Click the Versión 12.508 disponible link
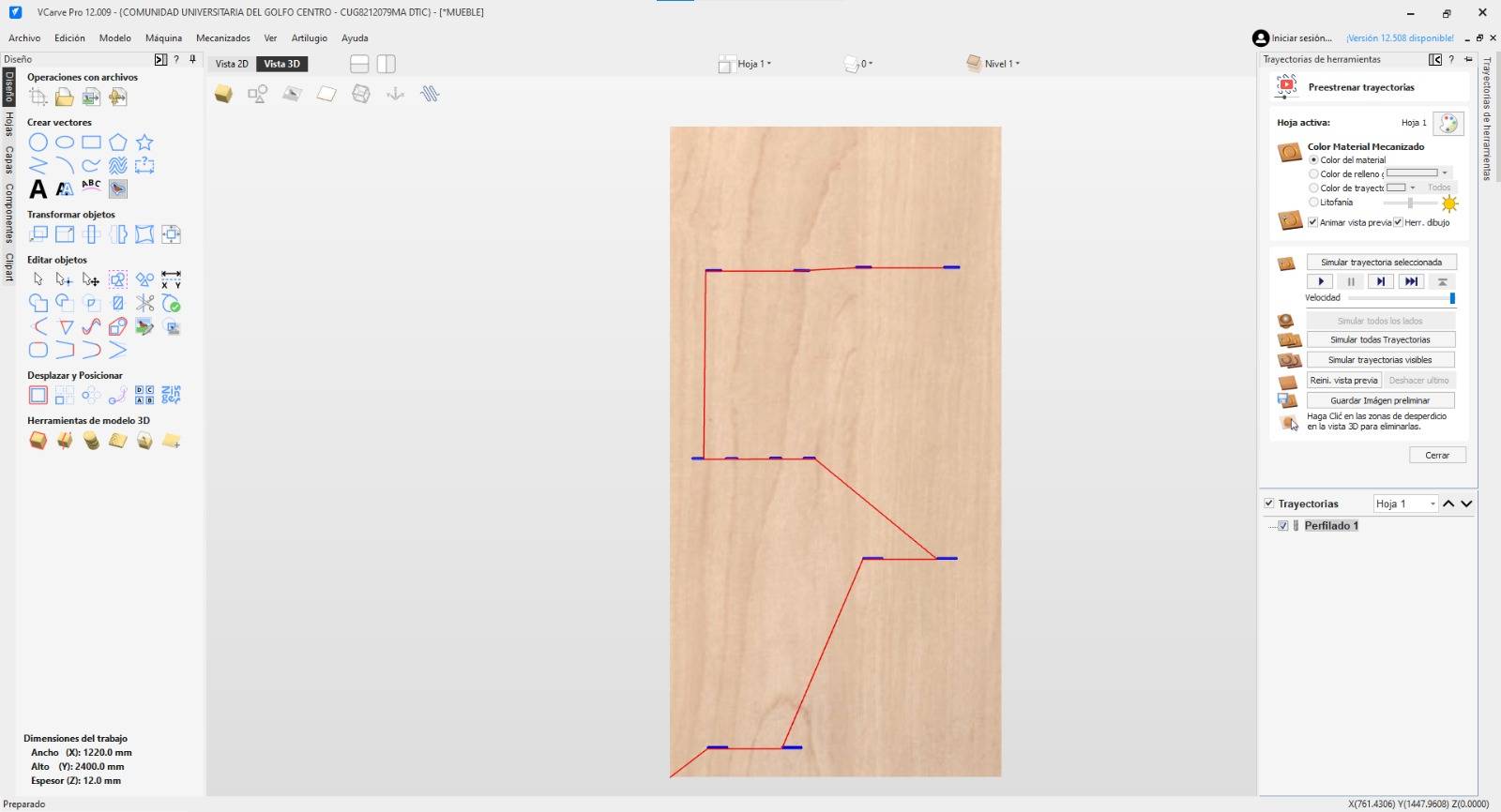 (1400, 38)
